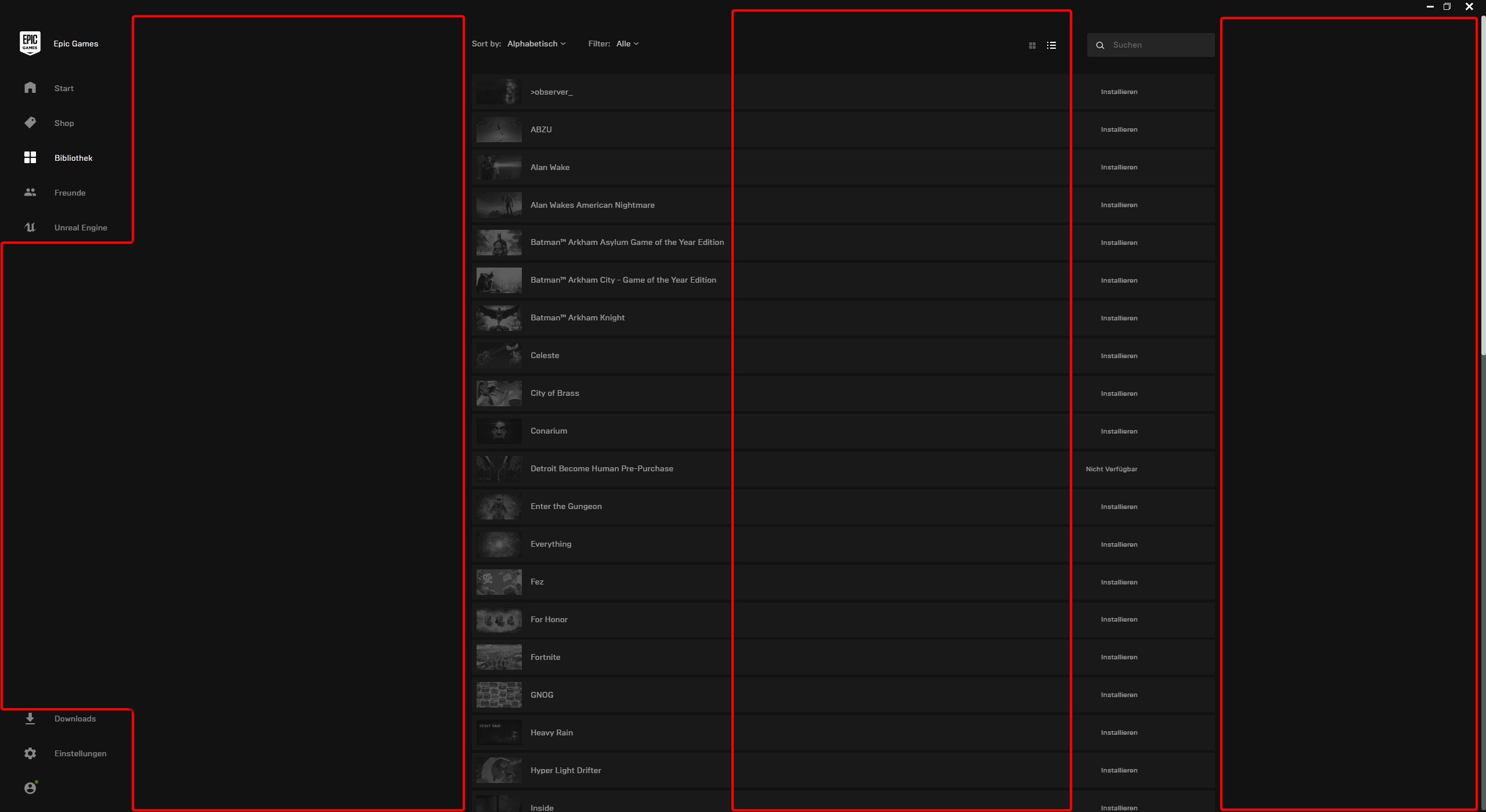The height and width of the screenshot is (812, 1486).
Task: Install Enter the Gungeon
Action: point(1119,507)
